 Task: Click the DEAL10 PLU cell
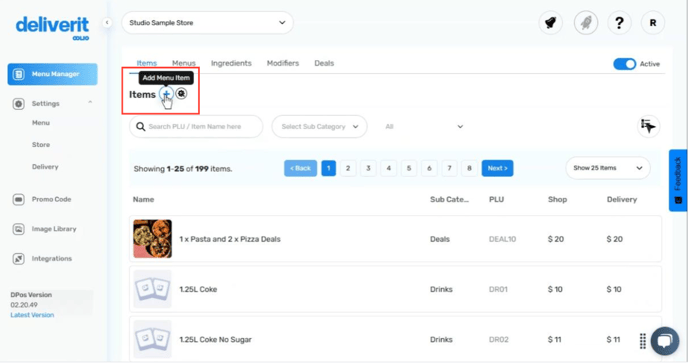tap(502, 239)
